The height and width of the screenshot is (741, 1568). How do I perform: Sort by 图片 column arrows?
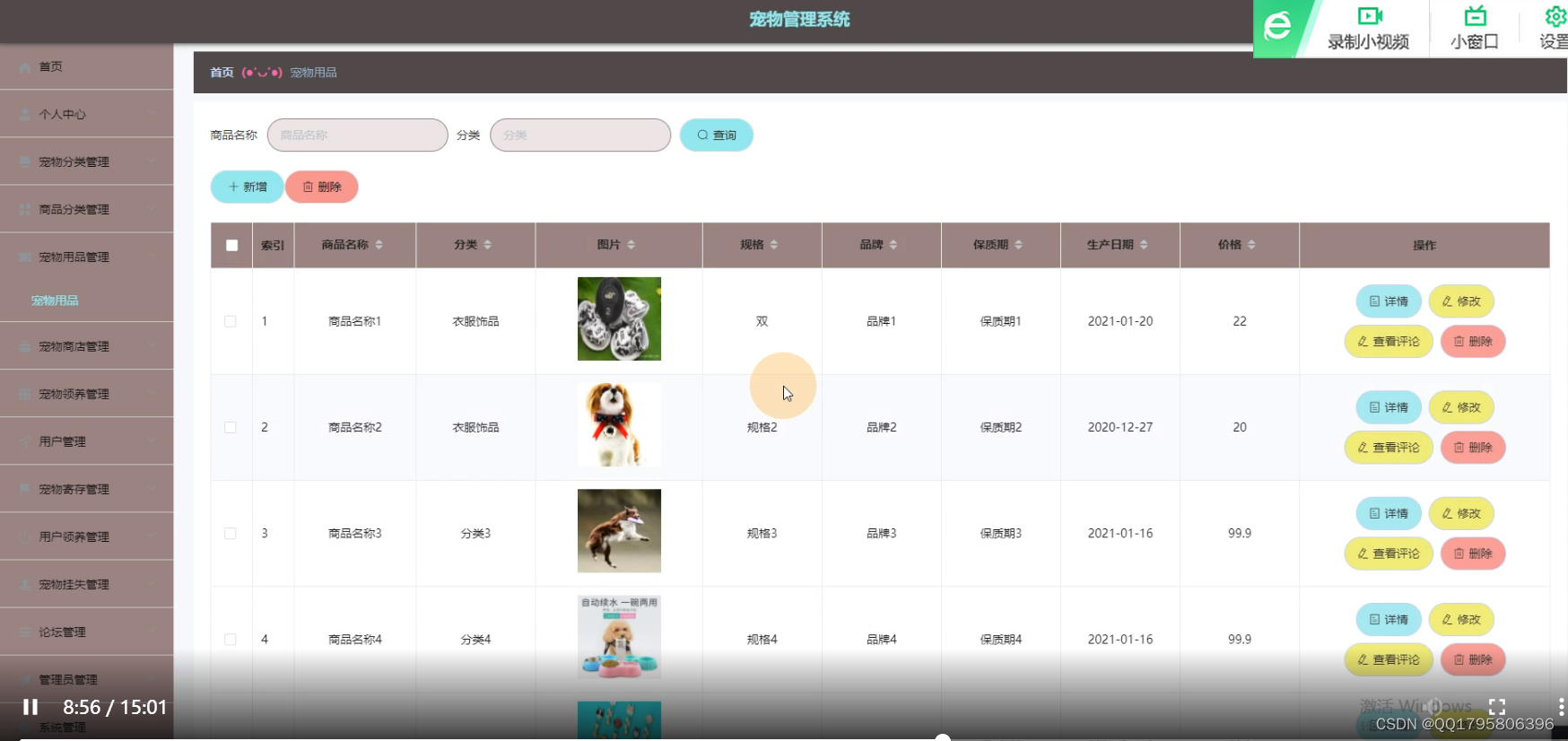tap(631, 245)
